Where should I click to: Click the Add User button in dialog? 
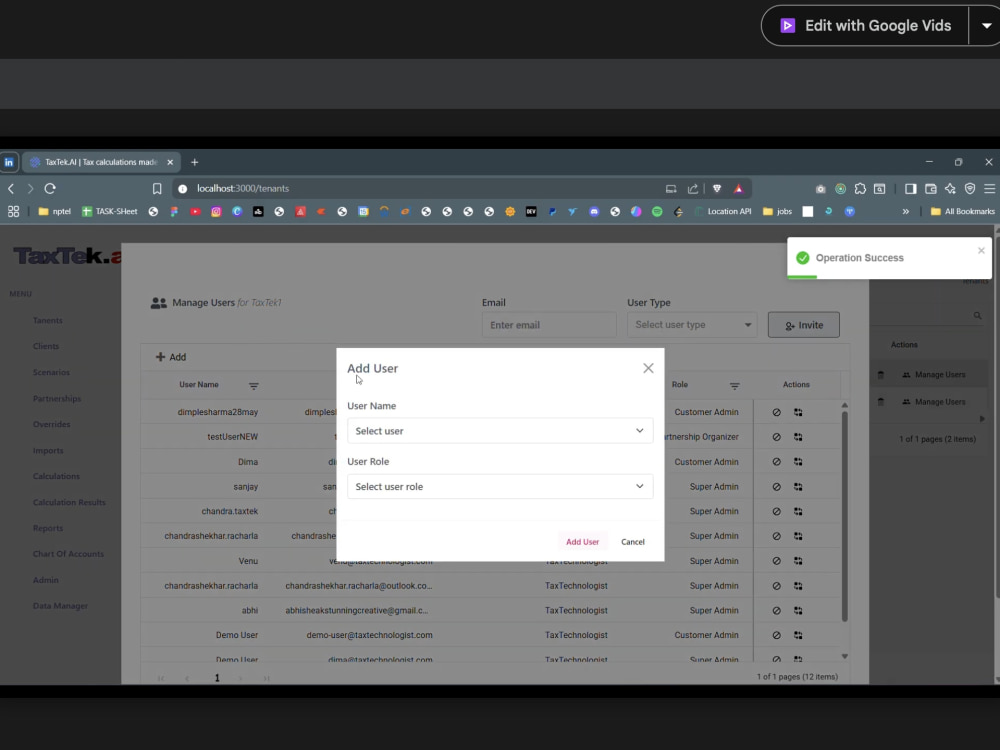point(582,541)
